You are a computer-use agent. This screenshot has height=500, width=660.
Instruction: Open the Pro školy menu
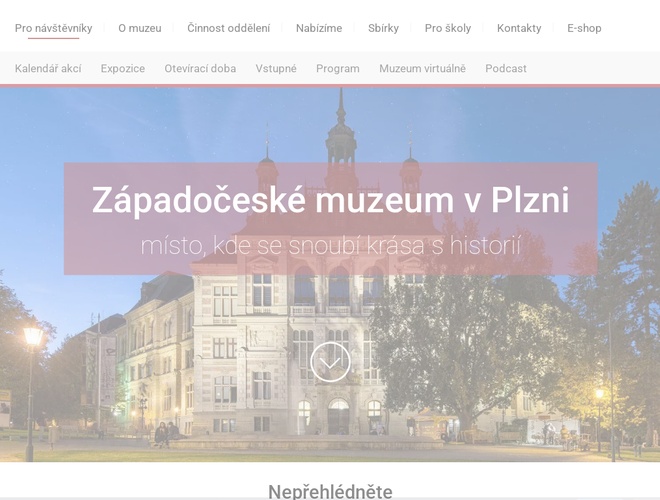pyautogui.click(x=447, y=28)
